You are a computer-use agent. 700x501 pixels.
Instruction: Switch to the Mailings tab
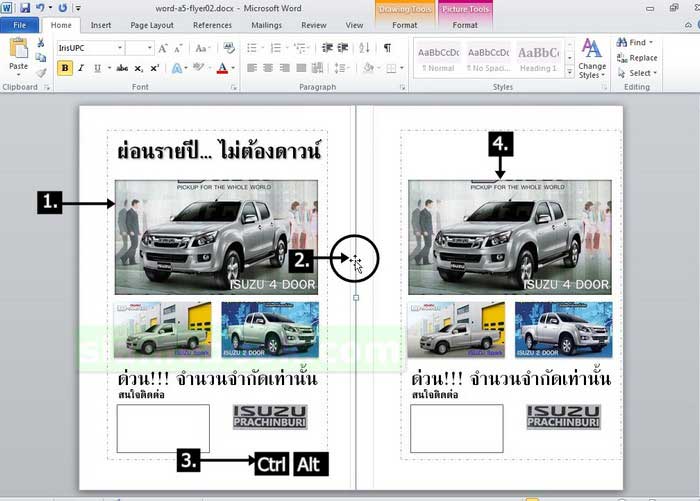point(267,25)
